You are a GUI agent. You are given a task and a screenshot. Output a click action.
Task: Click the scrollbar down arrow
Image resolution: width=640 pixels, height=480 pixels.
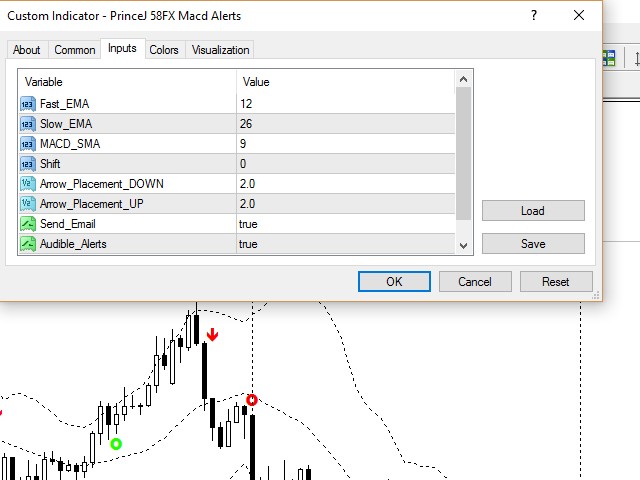click(x=463, y=245)
